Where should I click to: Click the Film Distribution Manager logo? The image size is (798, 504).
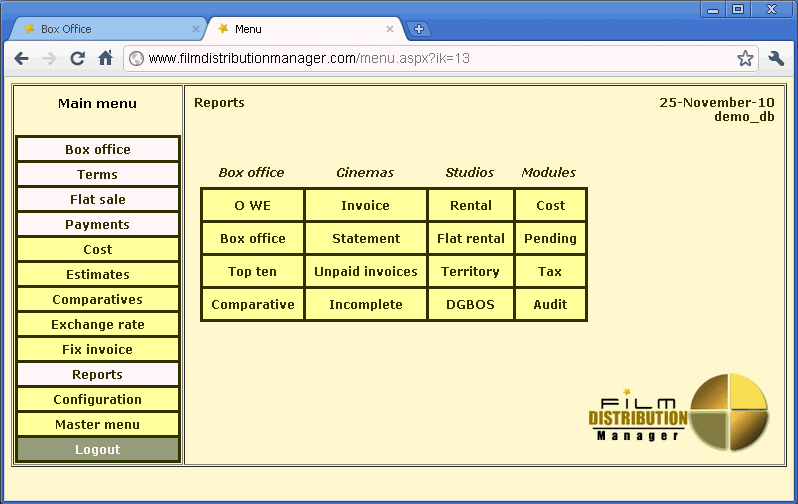tap(679, 410)
